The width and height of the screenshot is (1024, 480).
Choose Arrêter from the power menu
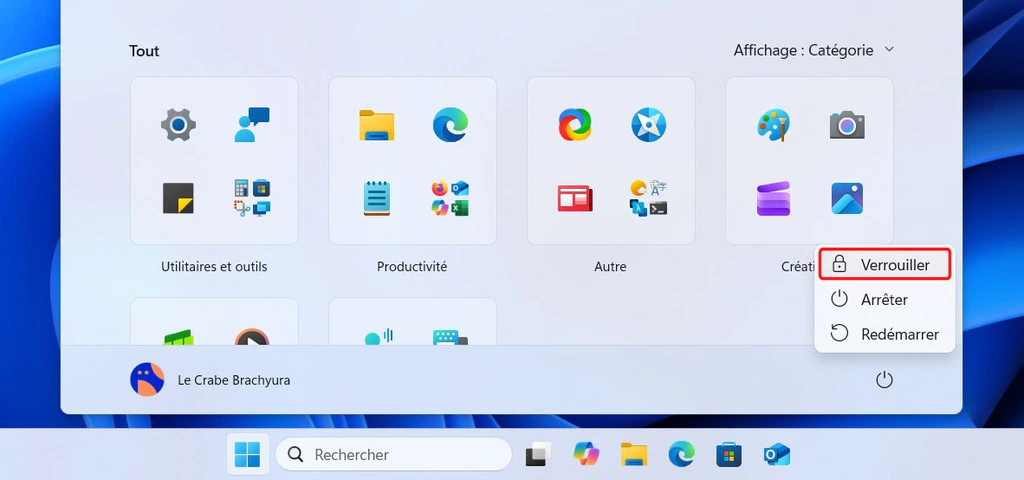[x=884, y=299]
